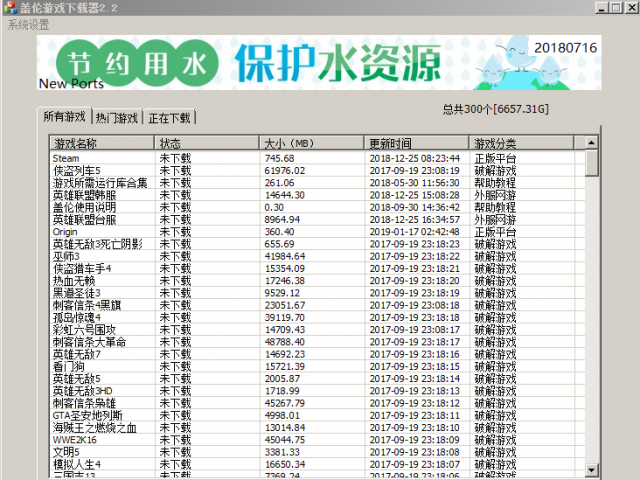Click the scrollbar up arrow
Screen dimensions: 640x480
click(x=591, y=142)
